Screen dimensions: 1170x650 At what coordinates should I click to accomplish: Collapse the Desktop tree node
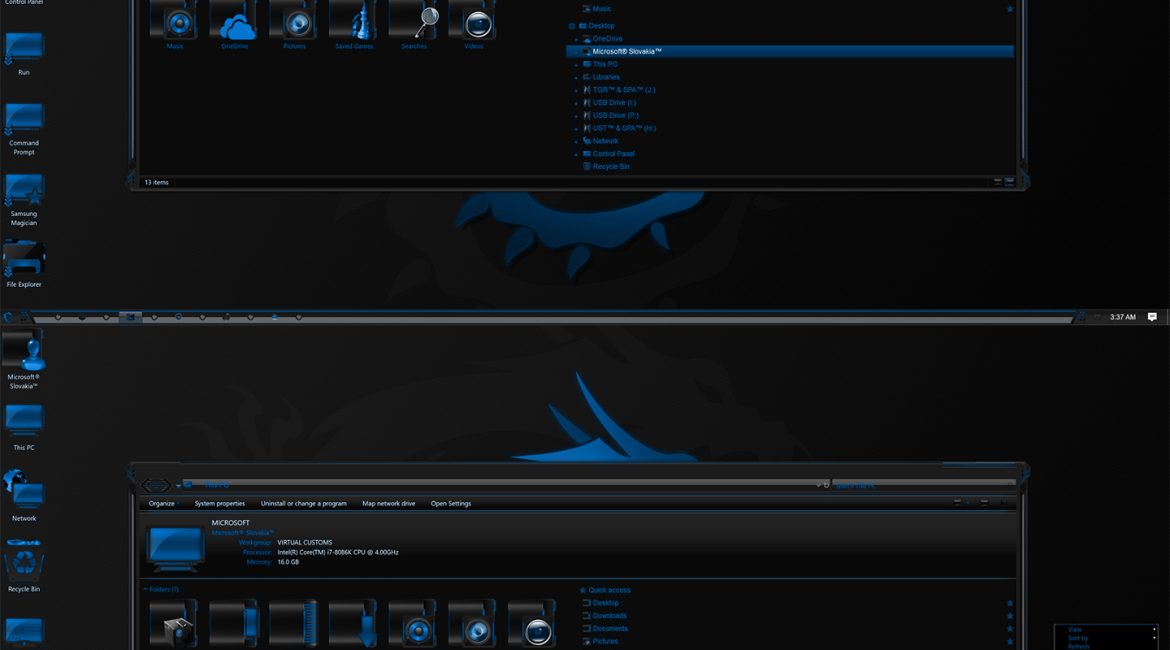pos(572,26)
